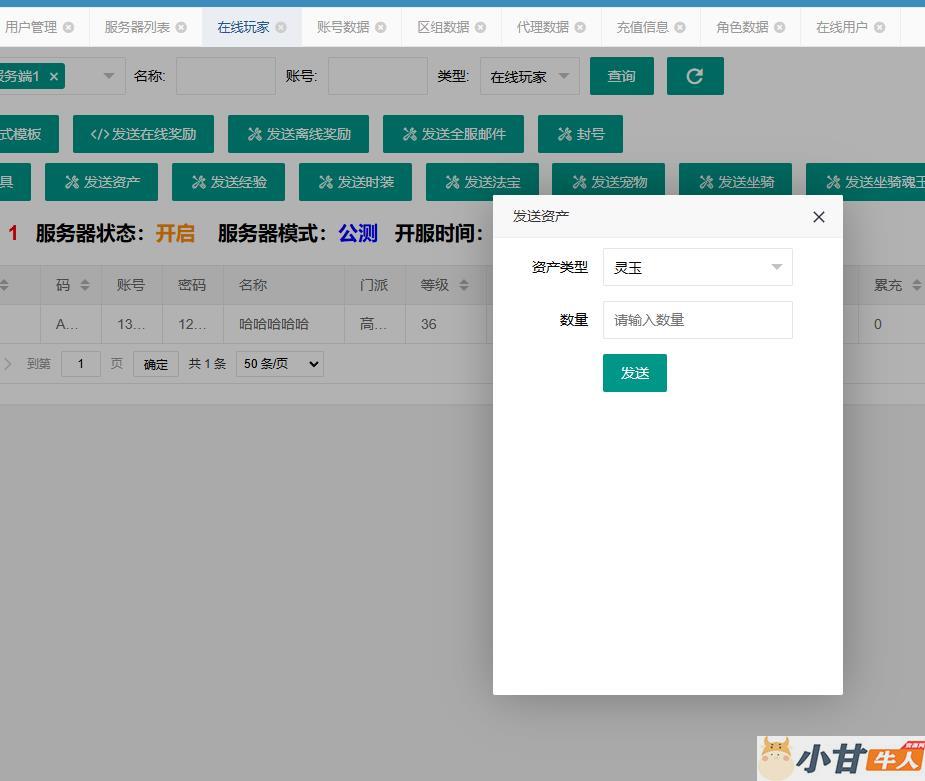Close the 充值信息 tab via x icon
This screenshot has height=781, width=925.
coord(680,28)
